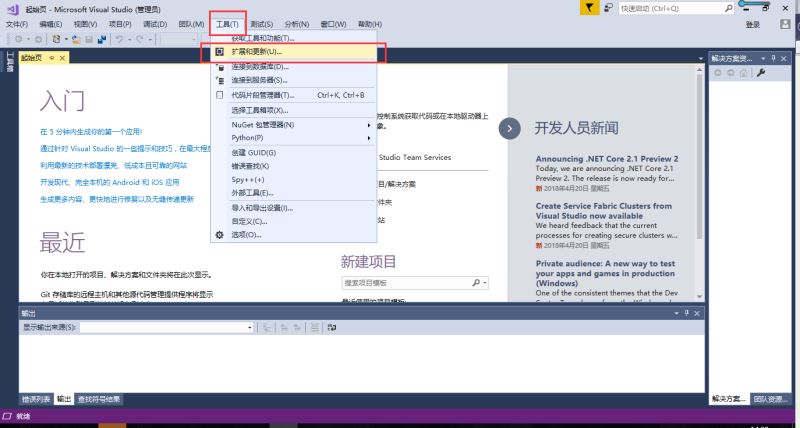Open the Android 和 iOS 应用 link
800x428 pixels.
[110, 182]
